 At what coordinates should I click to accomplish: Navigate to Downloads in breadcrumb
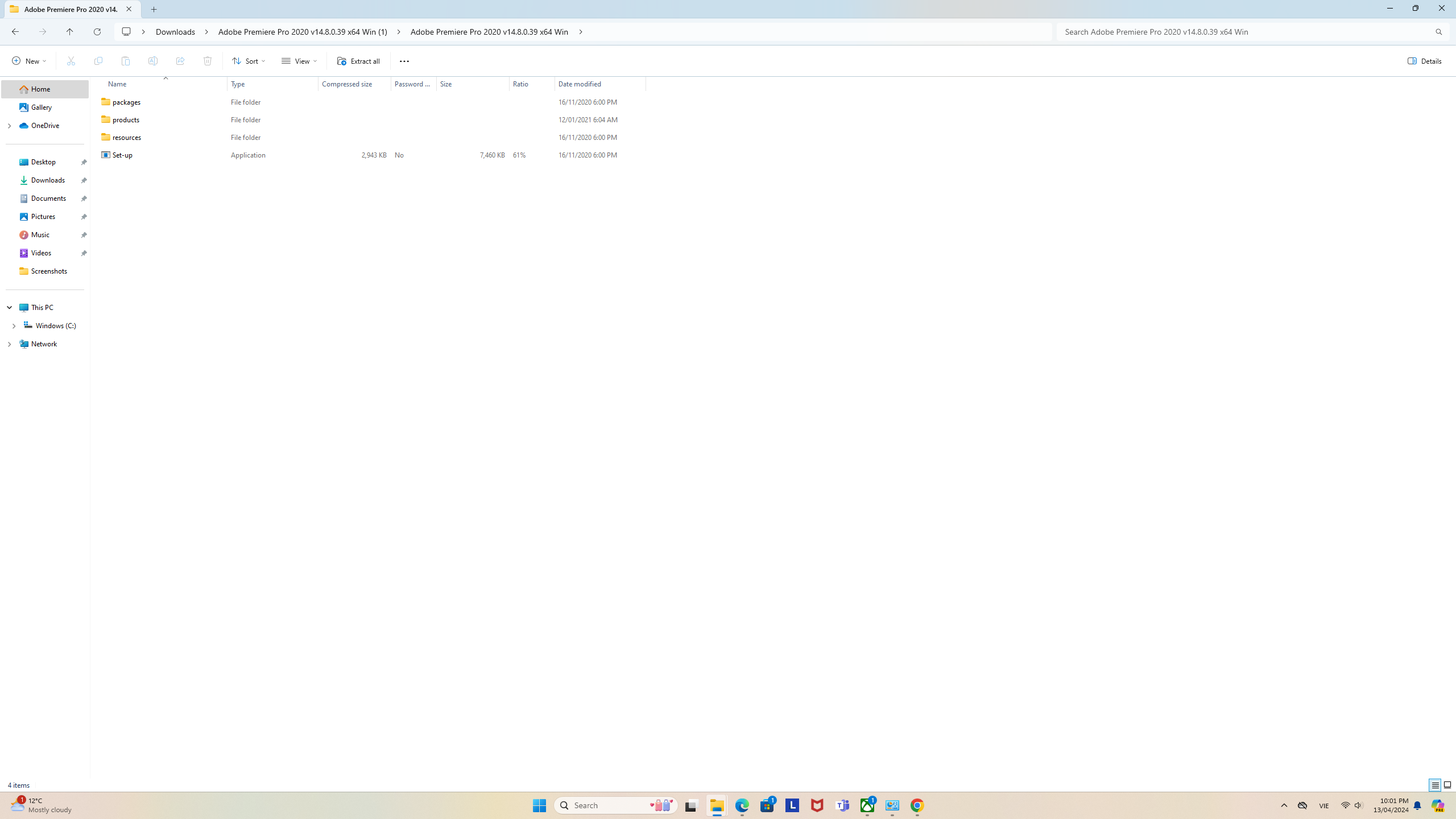coord(175,32)
